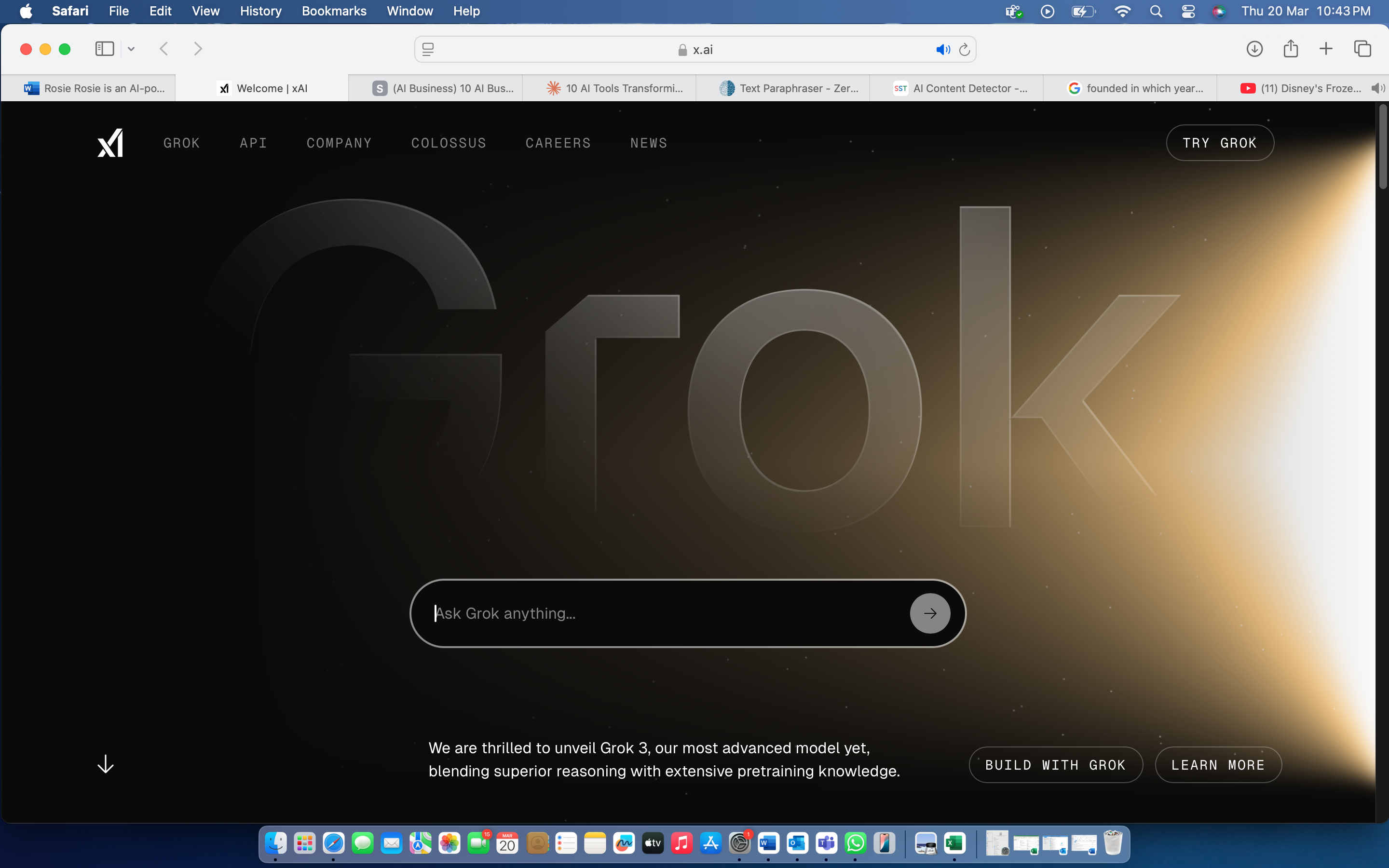This screenshot has height=868, width=1389.
Task: Open Photos from the Dock
Action: tap(449, 843)
